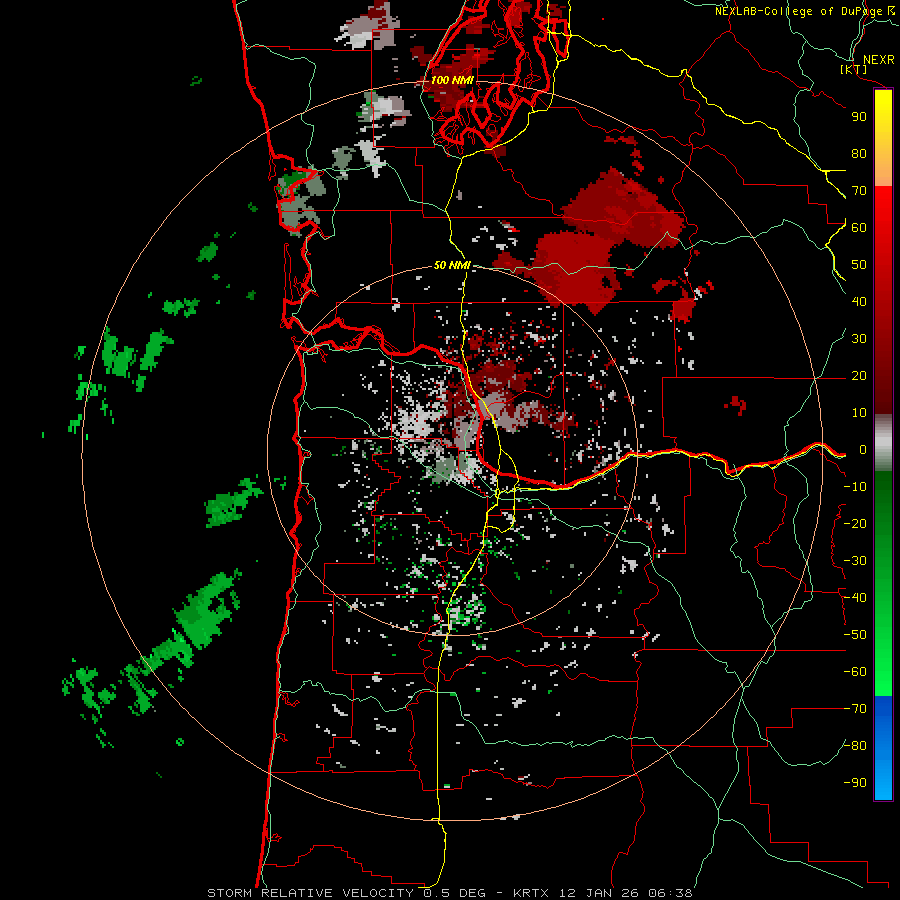Screen dimensions: 900x900
Task: Click the positive 10 scale label
Action: [x=859, y=413]
